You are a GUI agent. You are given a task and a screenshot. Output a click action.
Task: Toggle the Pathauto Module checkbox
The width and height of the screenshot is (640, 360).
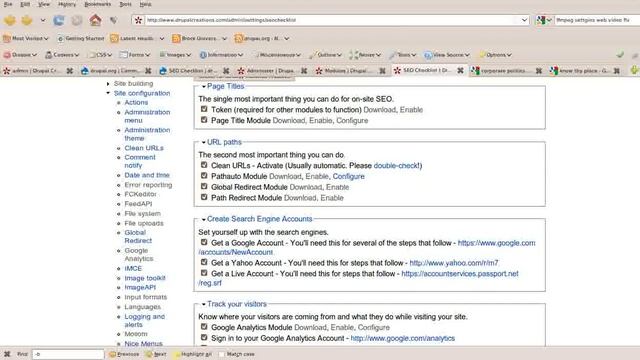[204, 176]
